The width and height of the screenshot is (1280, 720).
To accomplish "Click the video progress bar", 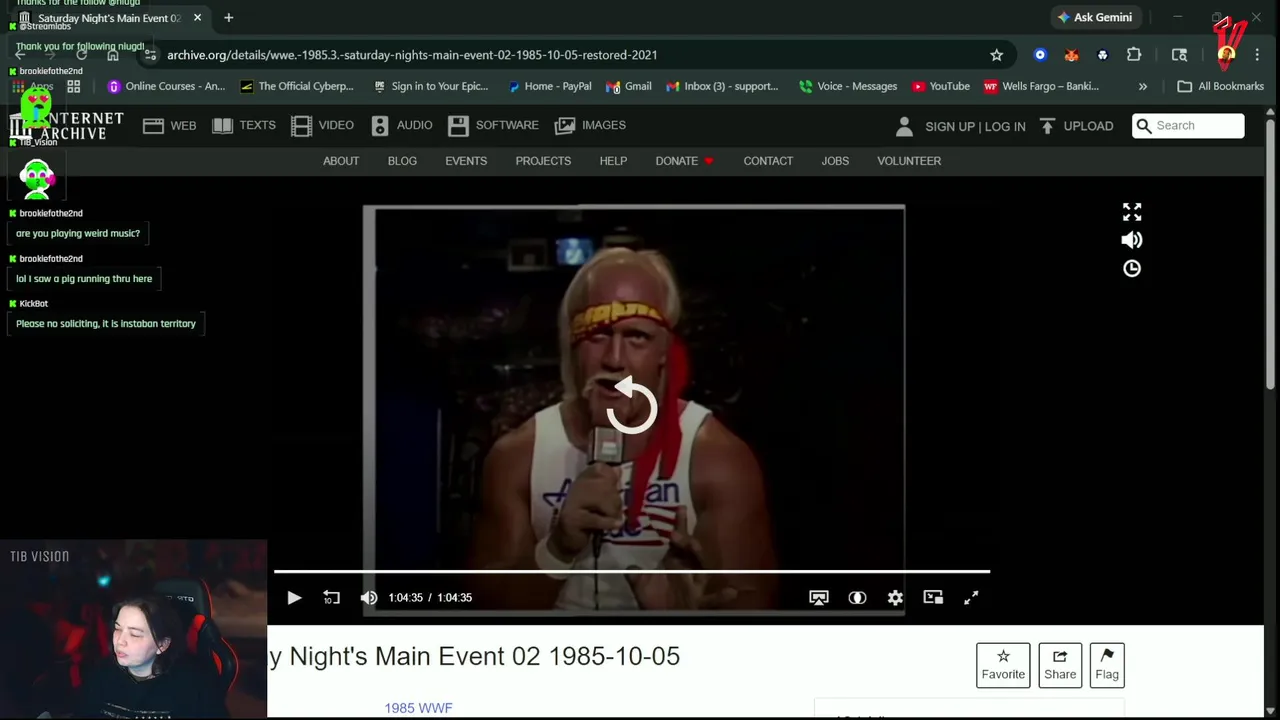I will (632, 572).
